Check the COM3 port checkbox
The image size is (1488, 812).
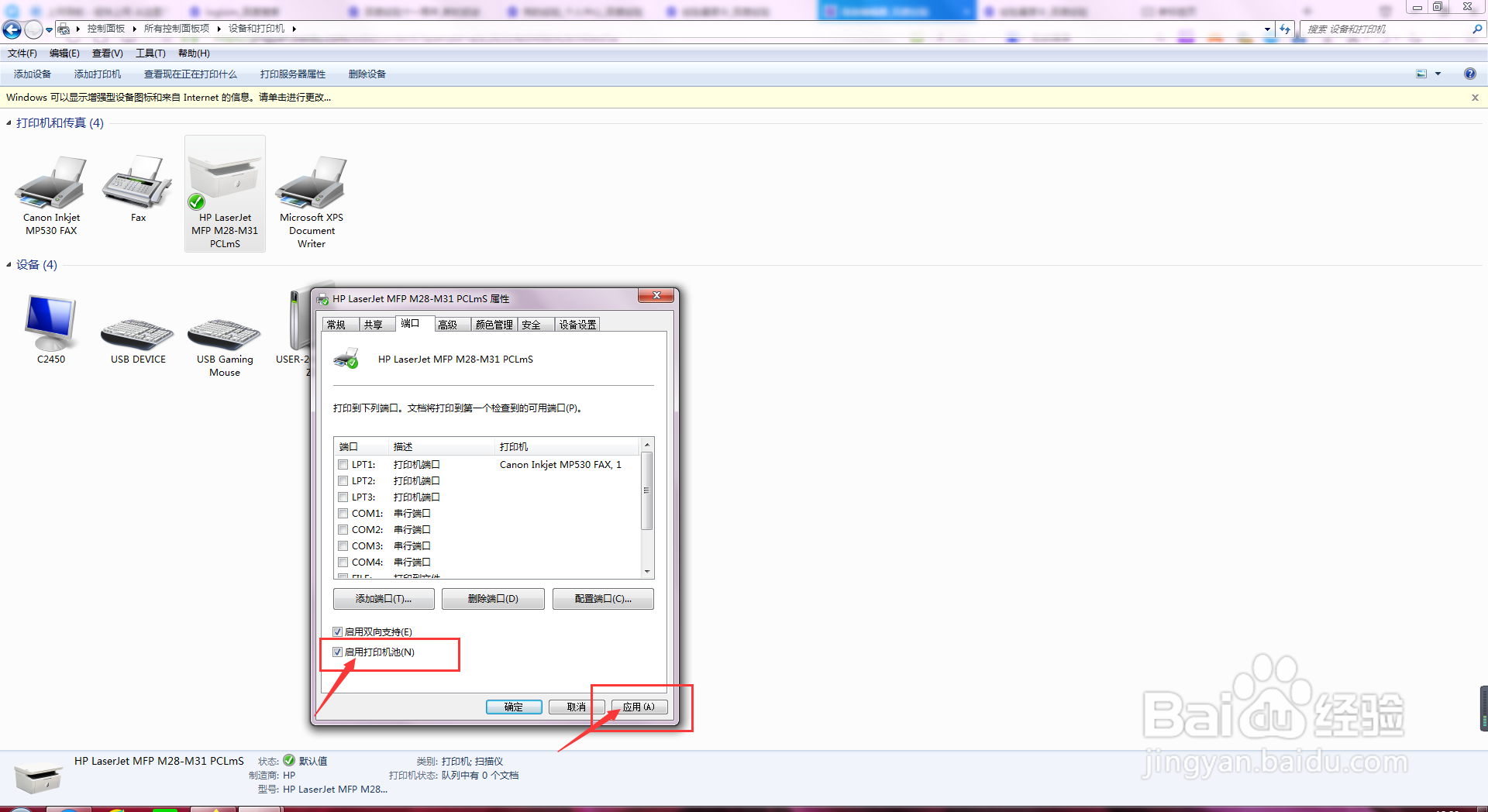click(x=343, y=546)
